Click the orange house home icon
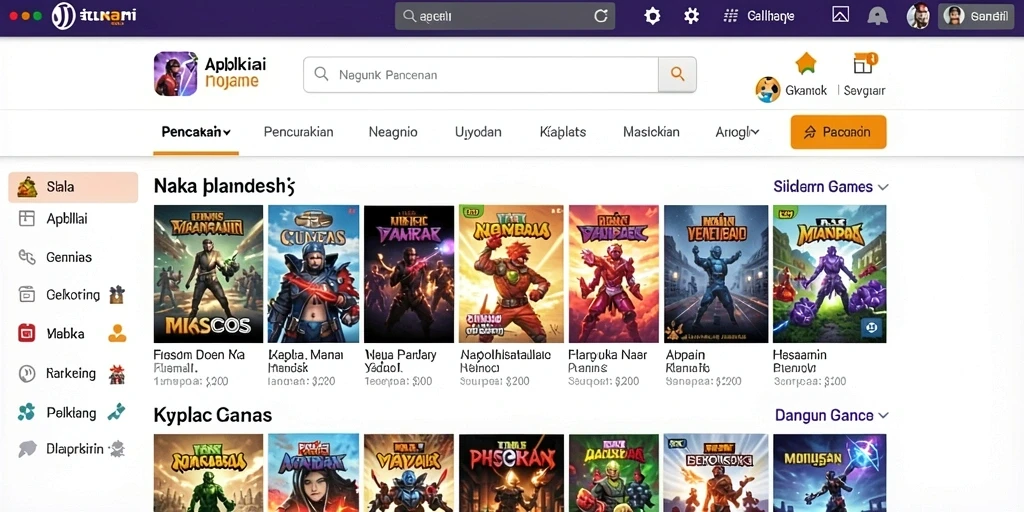The width and height of the screenshot is (1024, 512). 806,63
